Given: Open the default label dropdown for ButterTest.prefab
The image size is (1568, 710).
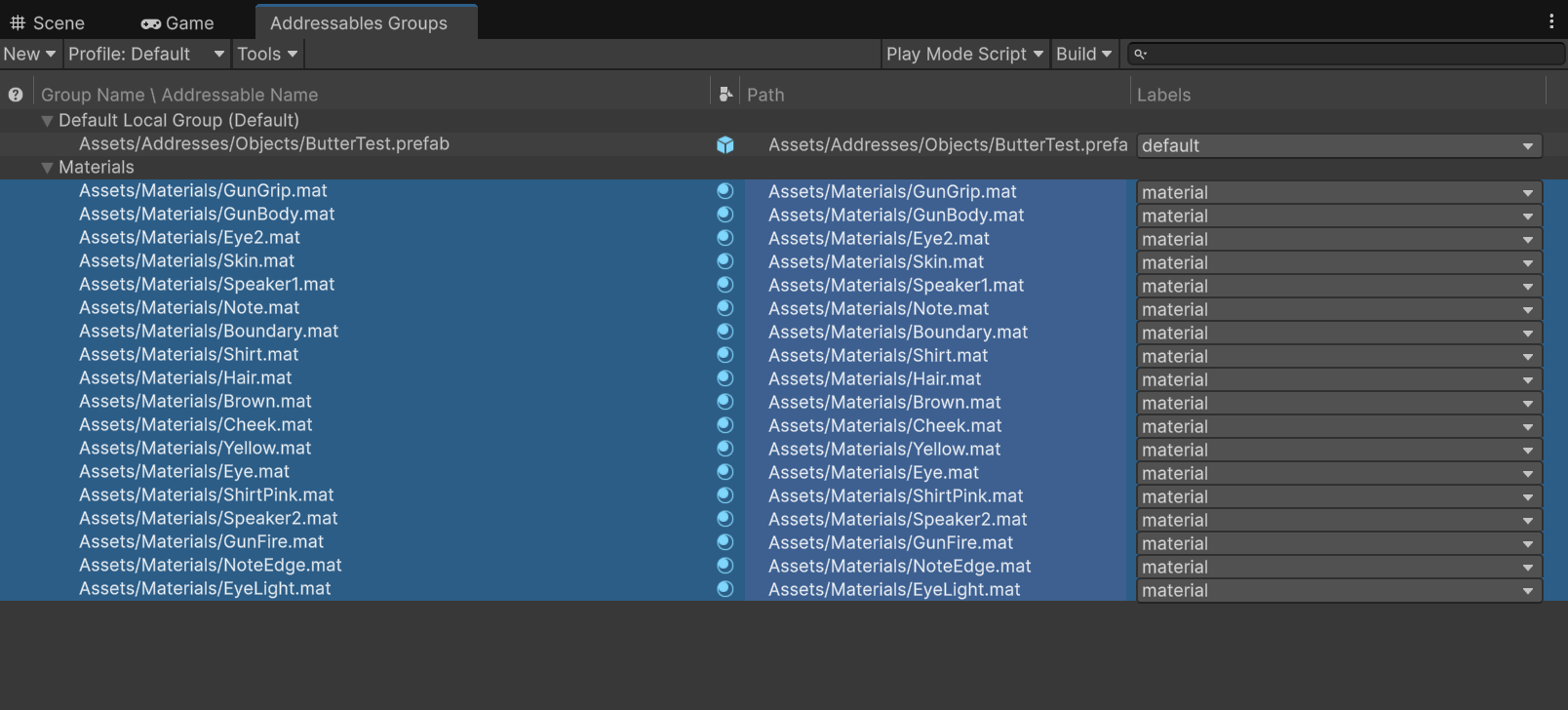Looking at the screenshot, I should click(1339, 145).
